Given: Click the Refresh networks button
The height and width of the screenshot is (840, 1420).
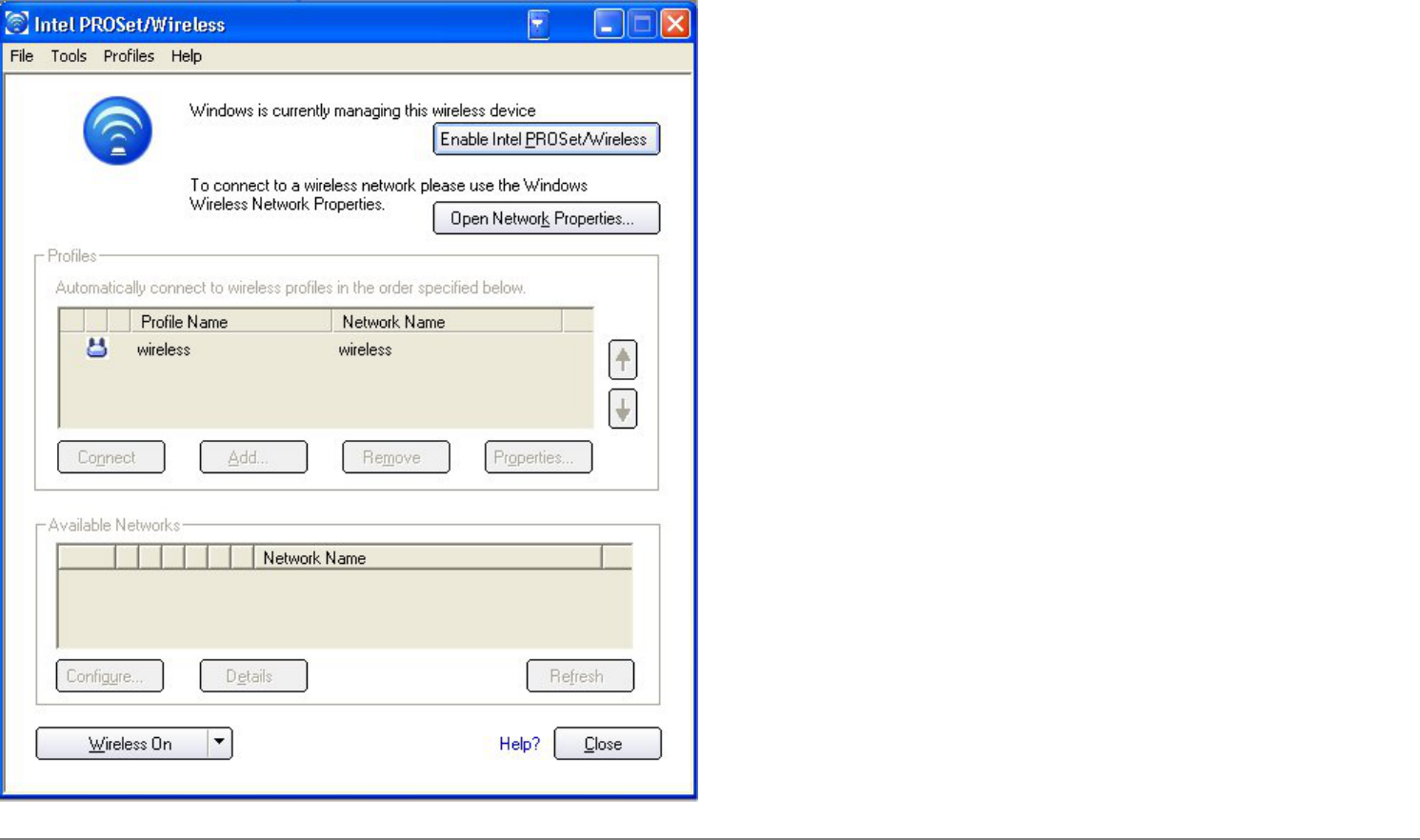Looking at the screenshot, I should 580,676.
